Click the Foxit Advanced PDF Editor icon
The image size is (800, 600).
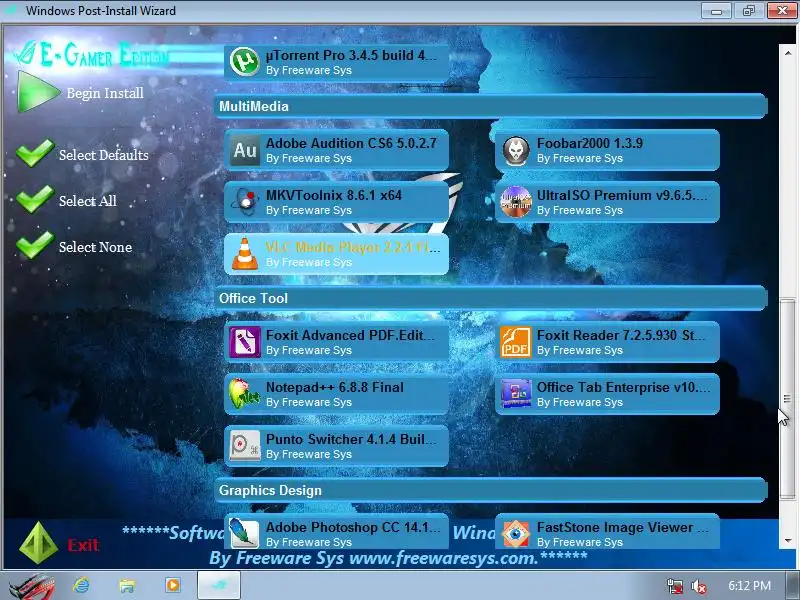245,342
